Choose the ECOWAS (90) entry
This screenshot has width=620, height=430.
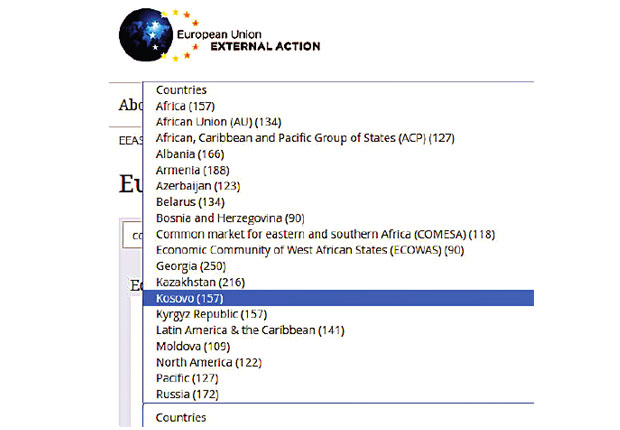[310, 249]
